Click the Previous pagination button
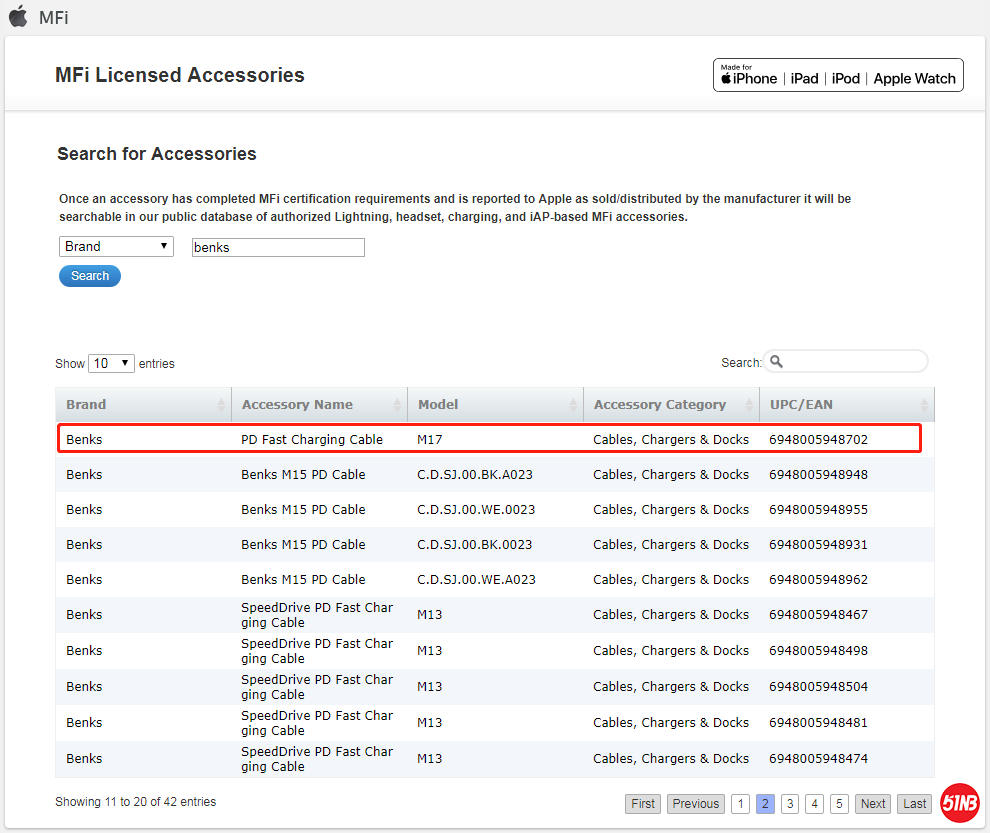The width and height of the screenshot is (990, 833). coord(695,804)
